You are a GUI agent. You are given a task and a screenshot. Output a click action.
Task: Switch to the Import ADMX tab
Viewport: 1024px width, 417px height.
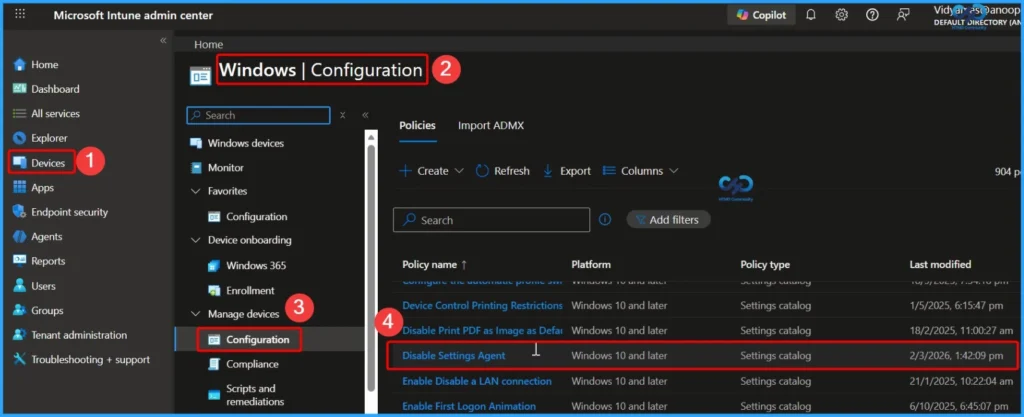click(x=491, y=125)
